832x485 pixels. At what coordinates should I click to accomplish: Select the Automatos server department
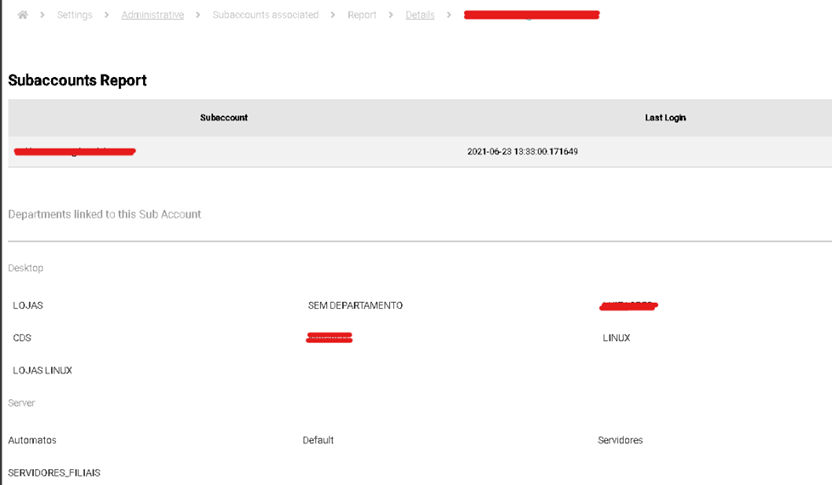click(x=32, y=440)
